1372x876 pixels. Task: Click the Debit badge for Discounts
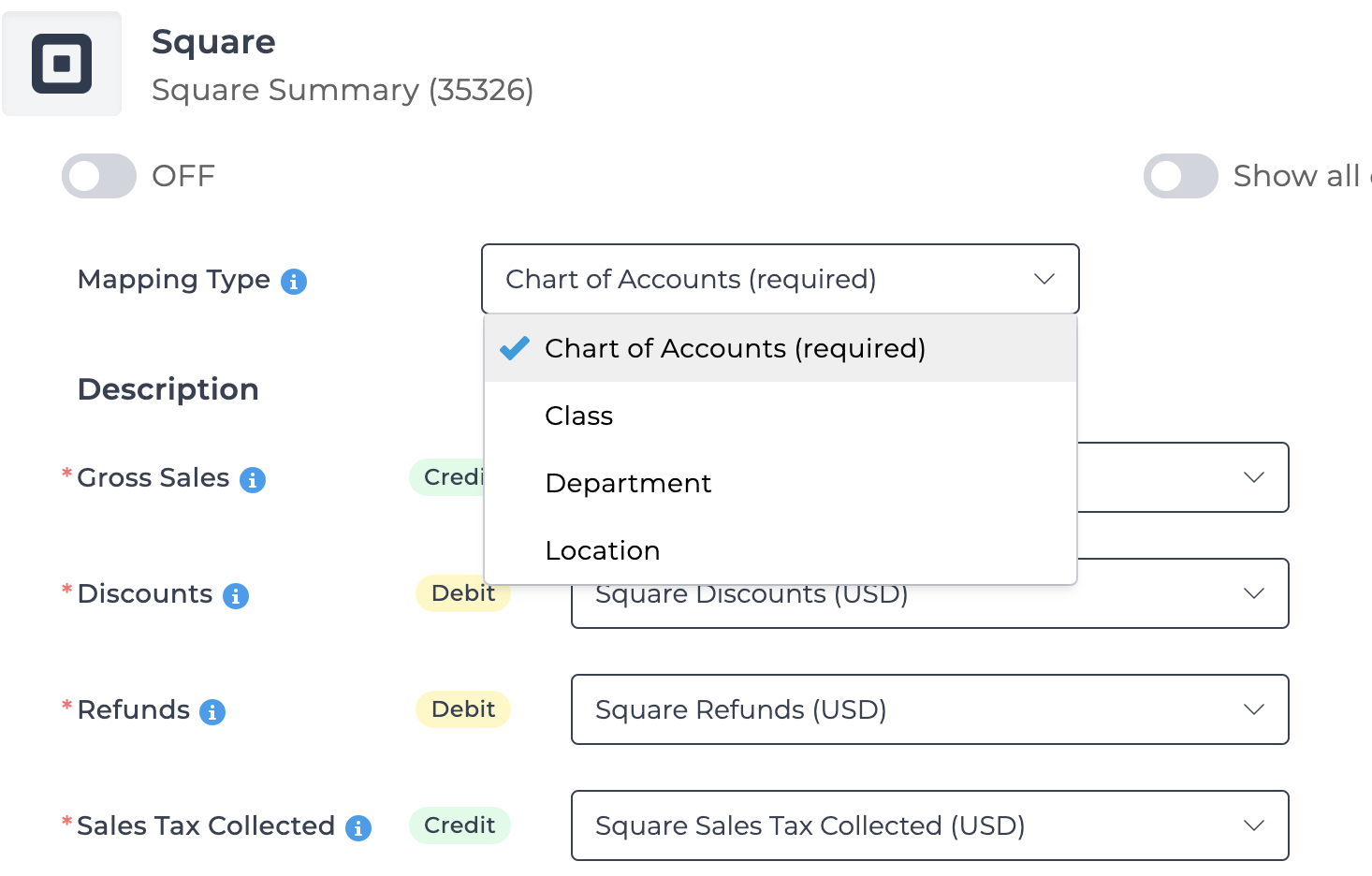[462, 593]
